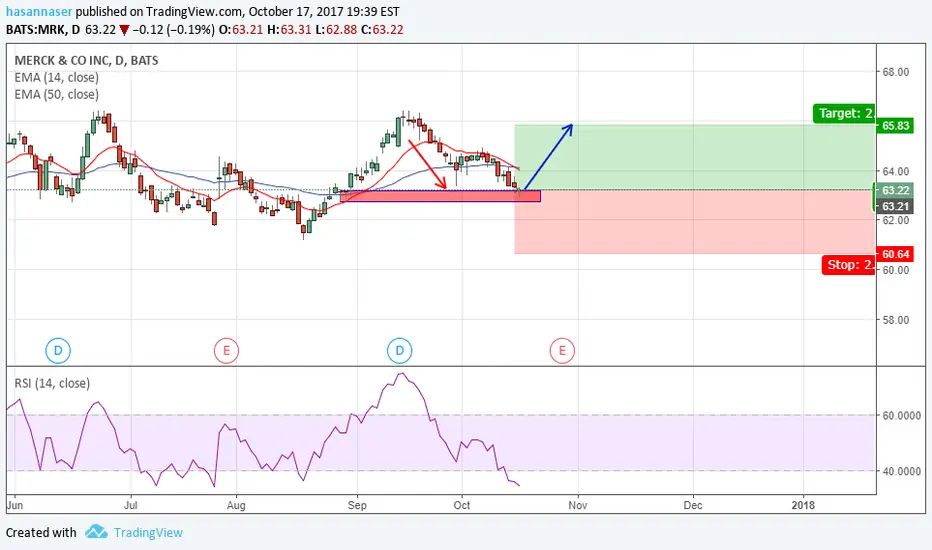
Task: Click the Sep date axis label
Action: click(357, 505)
